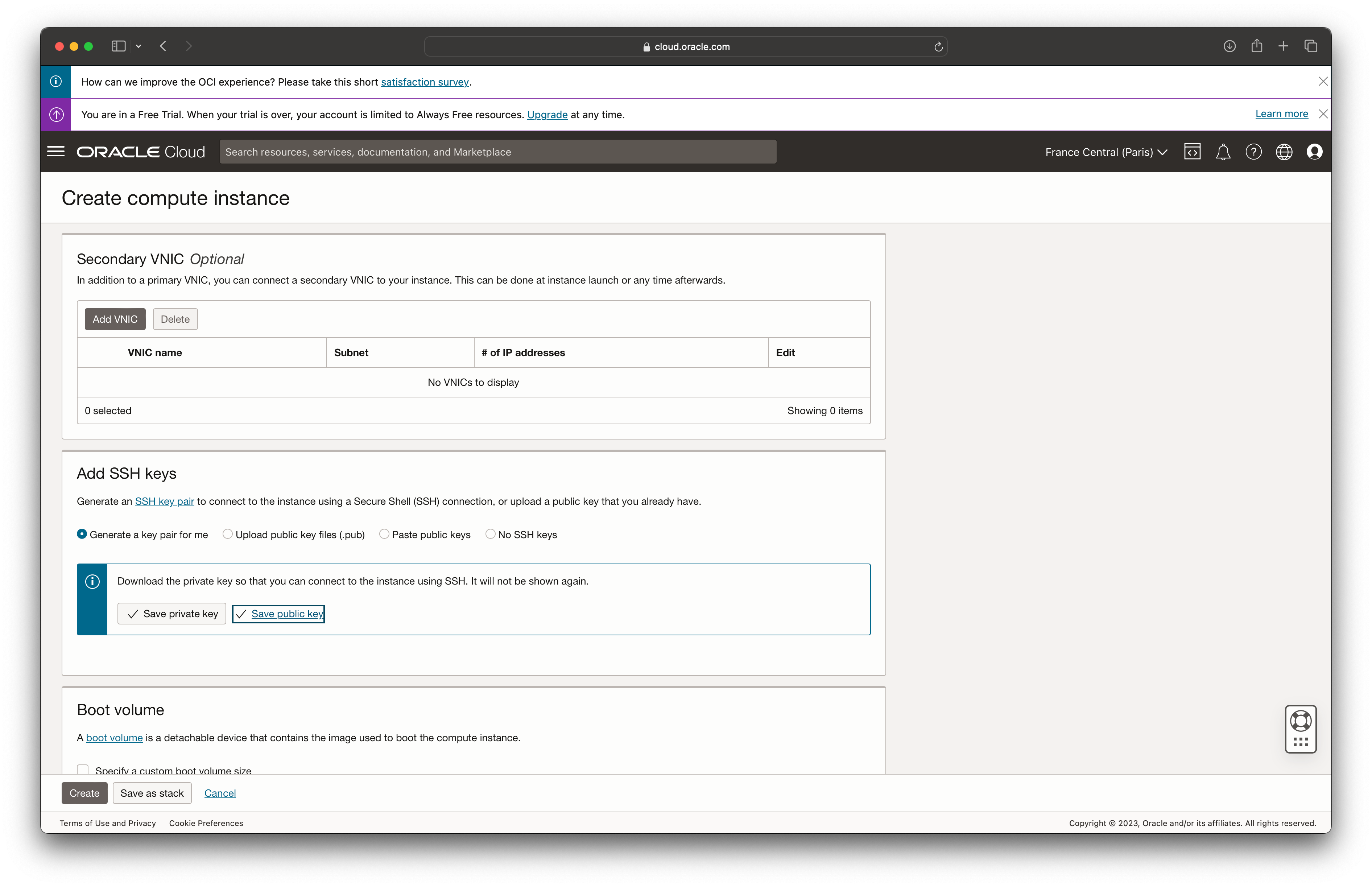Click the Safari share icon
Image resolution: width=1372 pixels, height=887 pixels.
(x=1256, y=46)
